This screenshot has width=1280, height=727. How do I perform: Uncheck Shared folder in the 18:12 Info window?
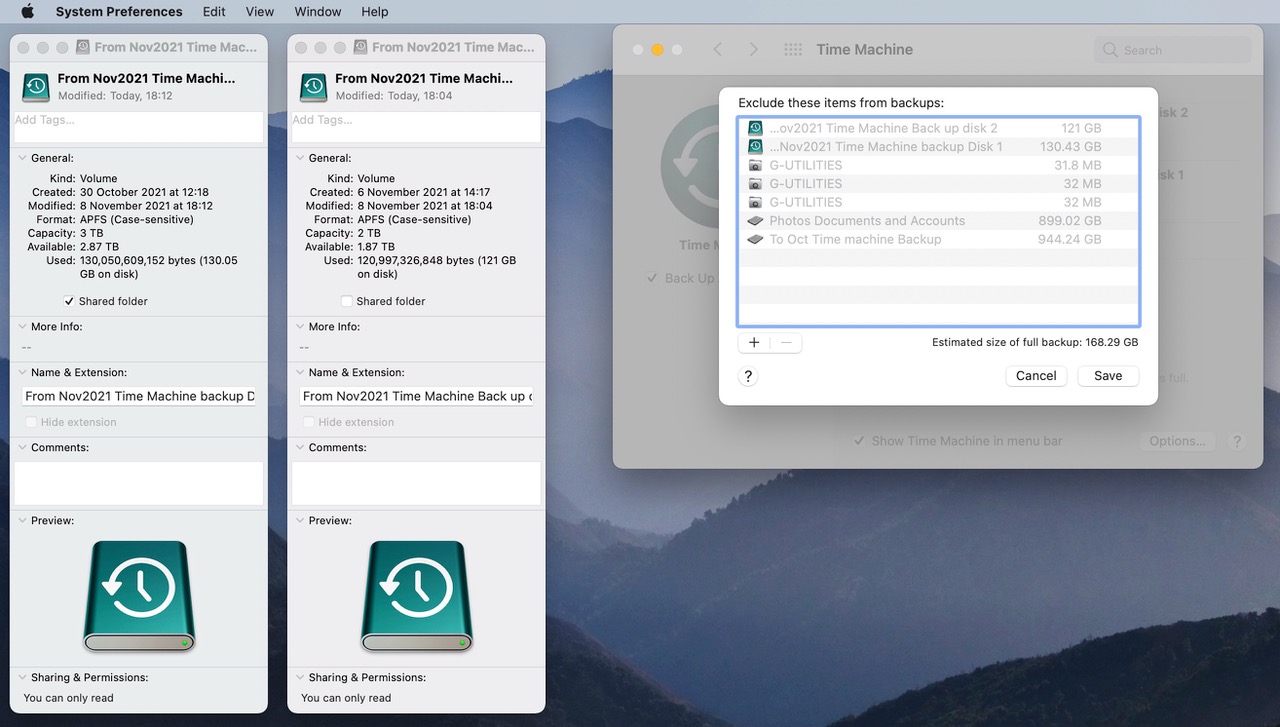pos(69,301)
